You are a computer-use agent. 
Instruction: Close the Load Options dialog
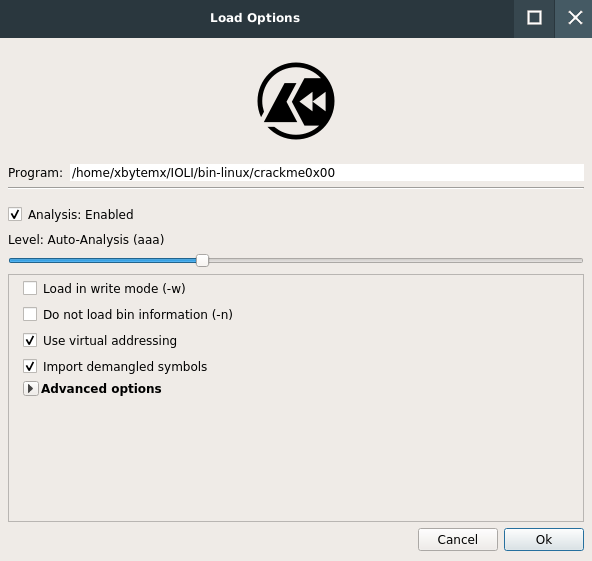(x=574, y=18)
